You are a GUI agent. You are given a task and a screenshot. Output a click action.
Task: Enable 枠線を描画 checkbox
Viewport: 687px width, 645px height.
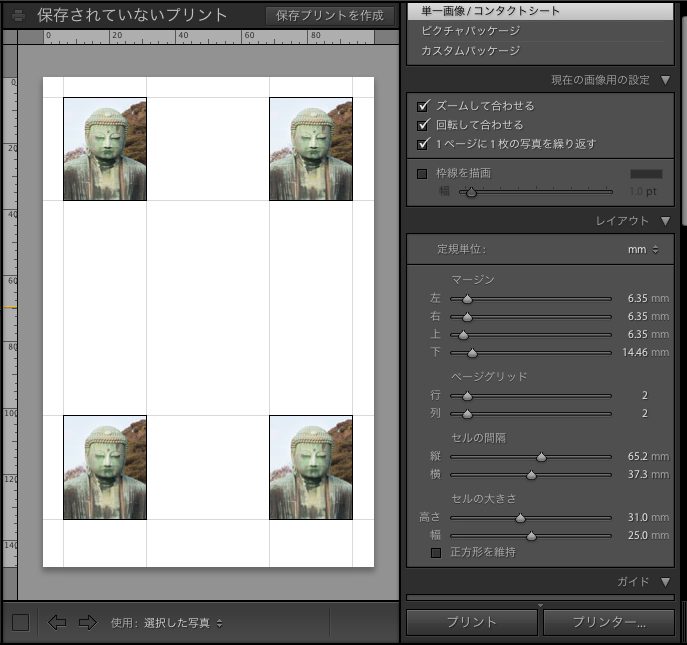click(x=422, y=174)
